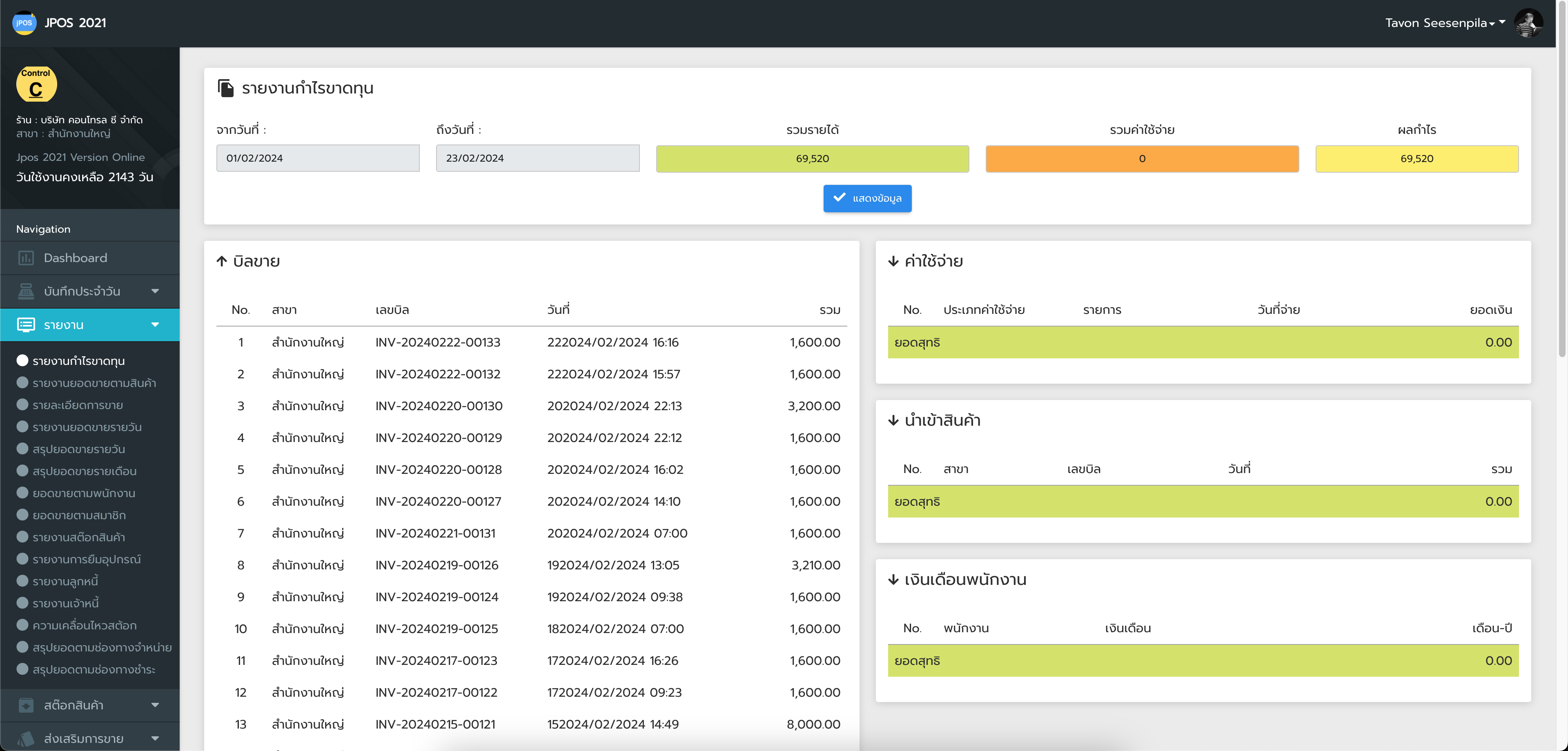Click the แสดงข้อมูล button

pos(867,198)
